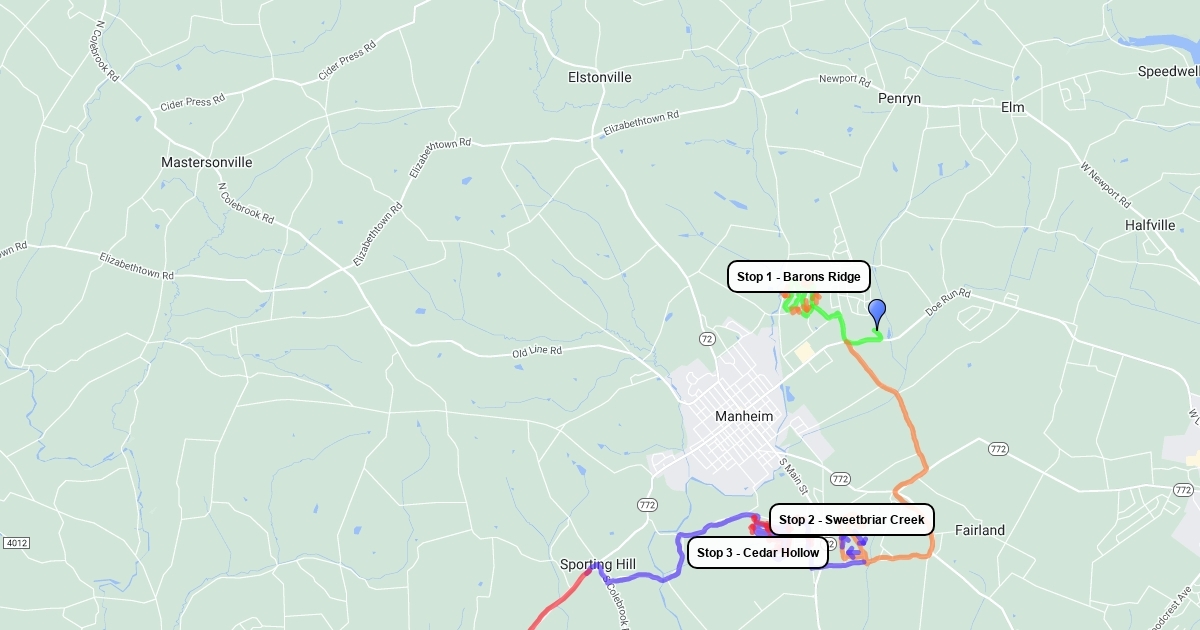
Task: Click the red route segment southwest of Sporting Hill
Action: tap(560, 600)
